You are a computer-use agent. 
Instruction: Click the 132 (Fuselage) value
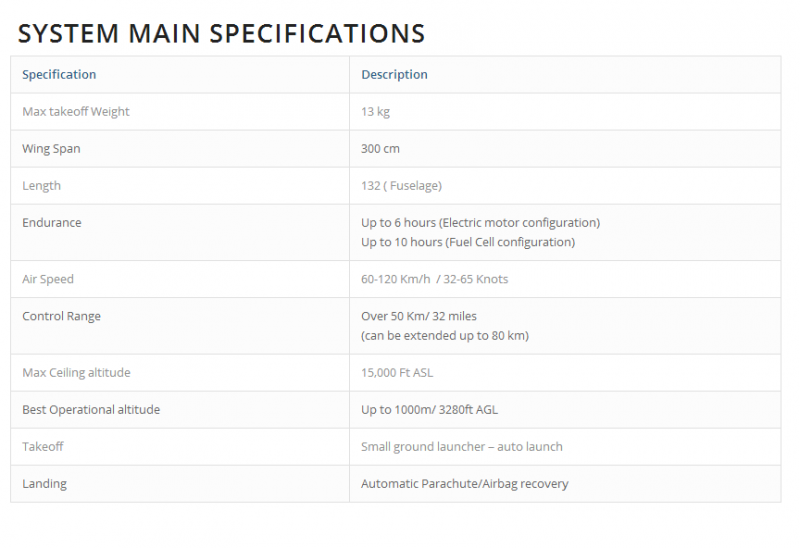point(402,186)
